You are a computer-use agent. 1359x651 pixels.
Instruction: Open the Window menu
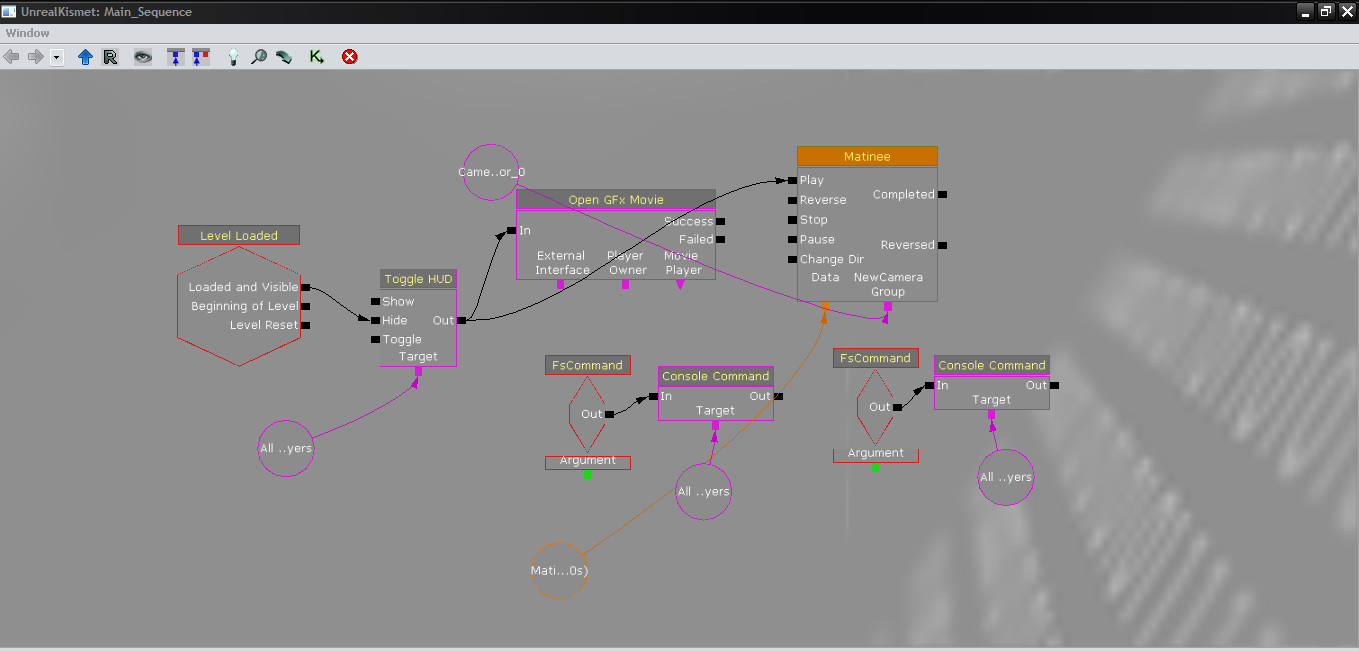(27, 33)
